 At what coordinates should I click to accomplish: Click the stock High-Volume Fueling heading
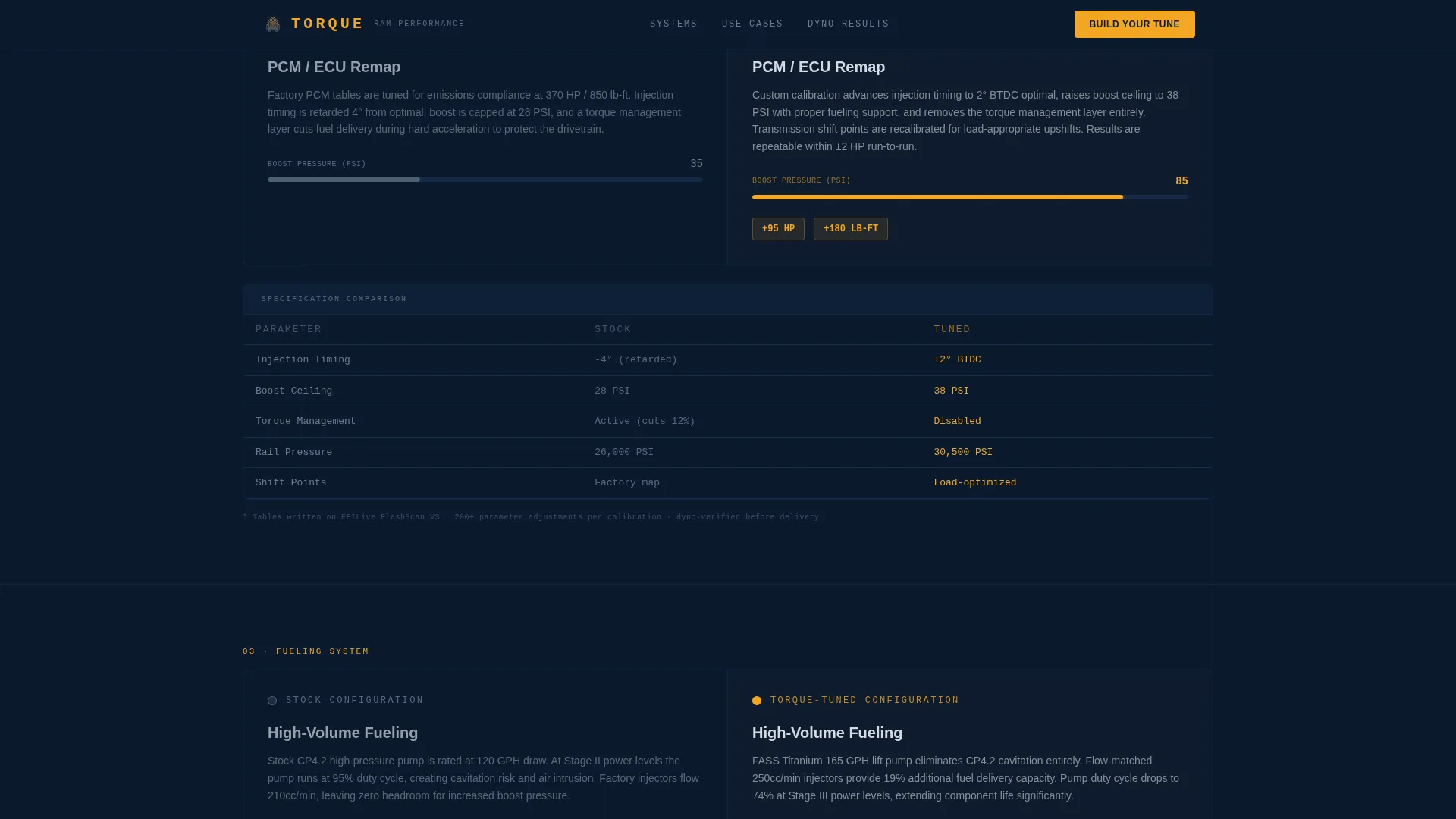tap(343, 733)
